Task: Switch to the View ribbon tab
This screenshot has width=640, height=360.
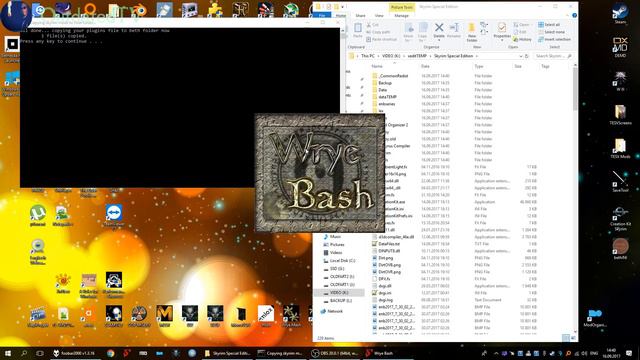Action: click(x=379, y=16)
